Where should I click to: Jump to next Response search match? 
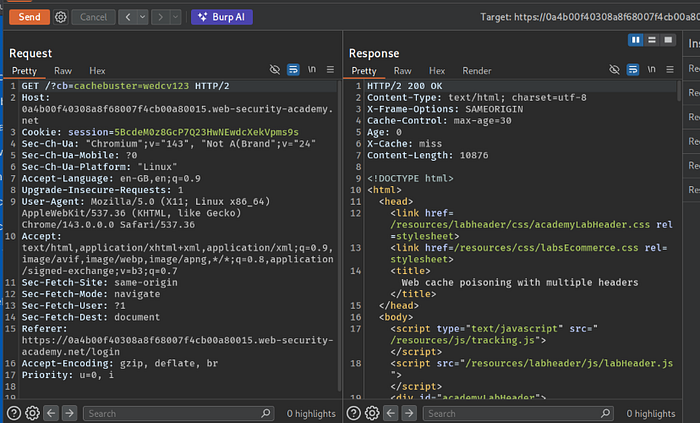pos(409,413)
